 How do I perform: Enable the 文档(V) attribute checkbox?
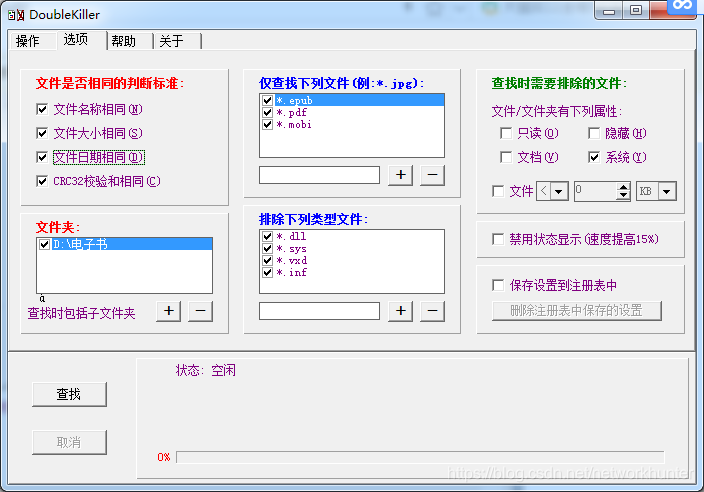pyautogui.click(x=506, y=157)
